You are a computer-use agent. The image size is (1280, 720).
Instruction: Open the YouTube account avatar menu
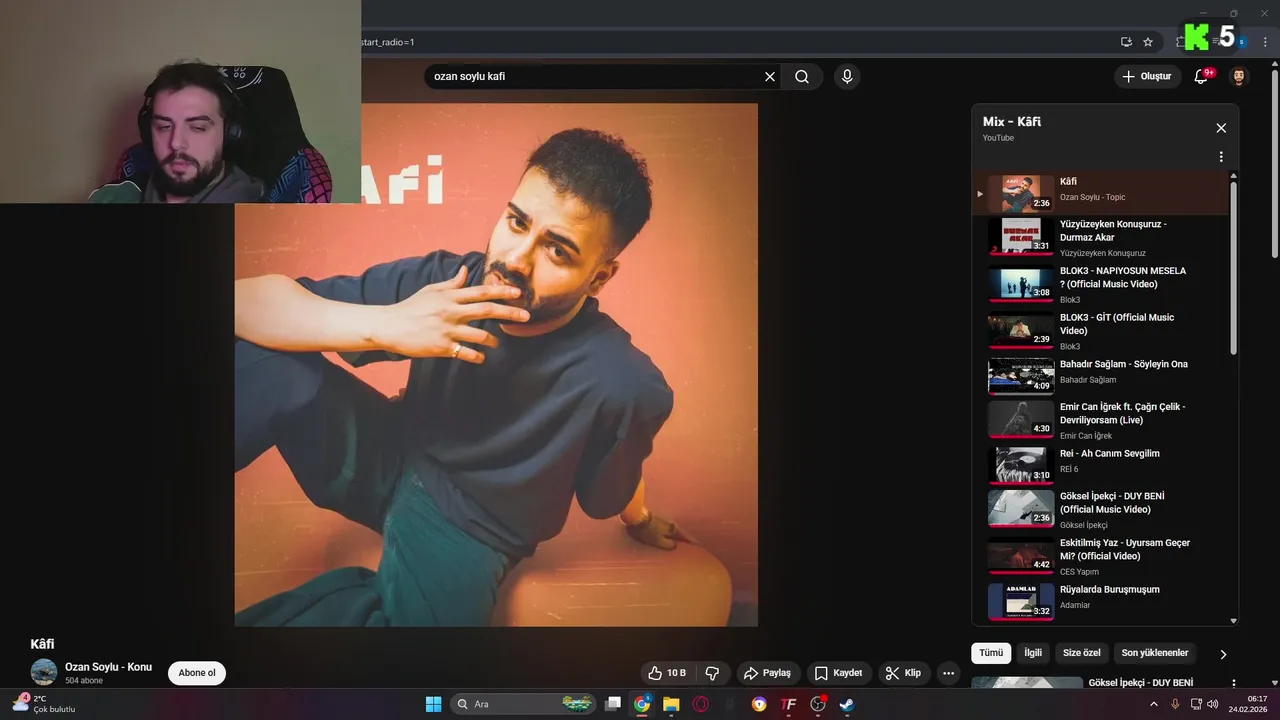(x=1239, y=77)
